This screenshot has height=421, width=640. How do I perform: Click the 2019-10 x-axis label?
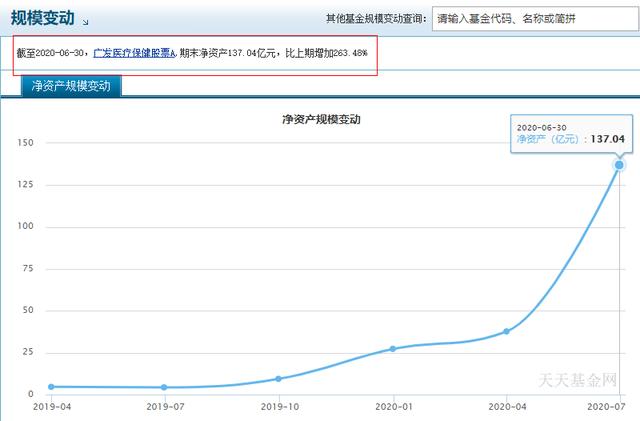pyautogui.click(x=280, y=407)
